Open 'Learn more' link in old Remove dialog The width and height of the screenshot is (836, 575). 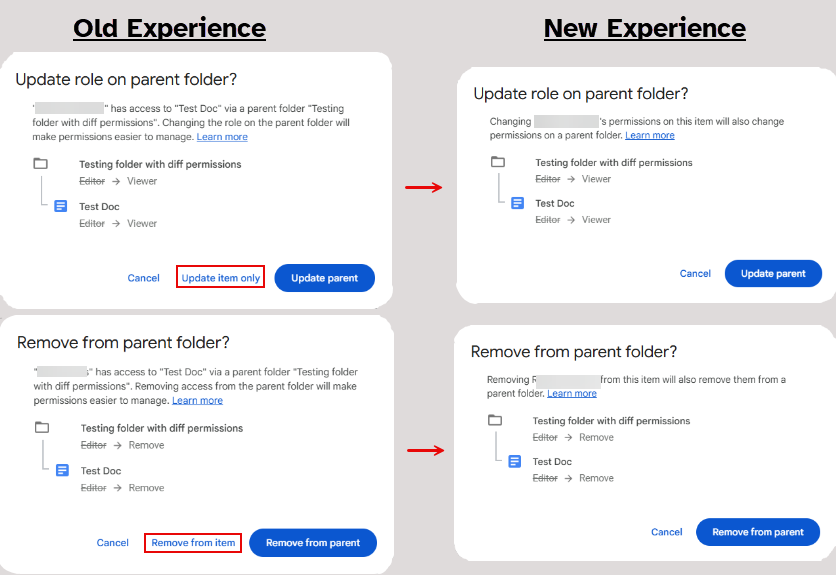point(197,400)
